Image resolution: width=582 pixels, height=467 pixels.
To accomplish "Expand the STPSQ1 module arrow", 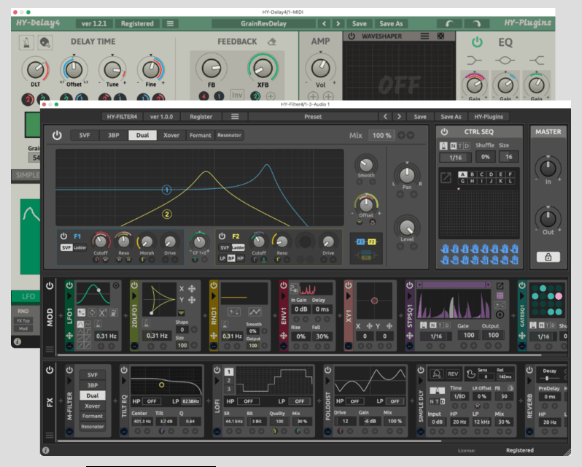I will (409, 296).
